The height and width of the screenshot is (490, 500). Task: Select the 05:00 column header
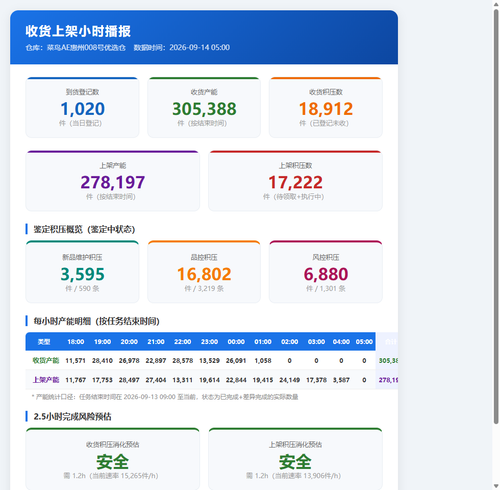(364, 342)
